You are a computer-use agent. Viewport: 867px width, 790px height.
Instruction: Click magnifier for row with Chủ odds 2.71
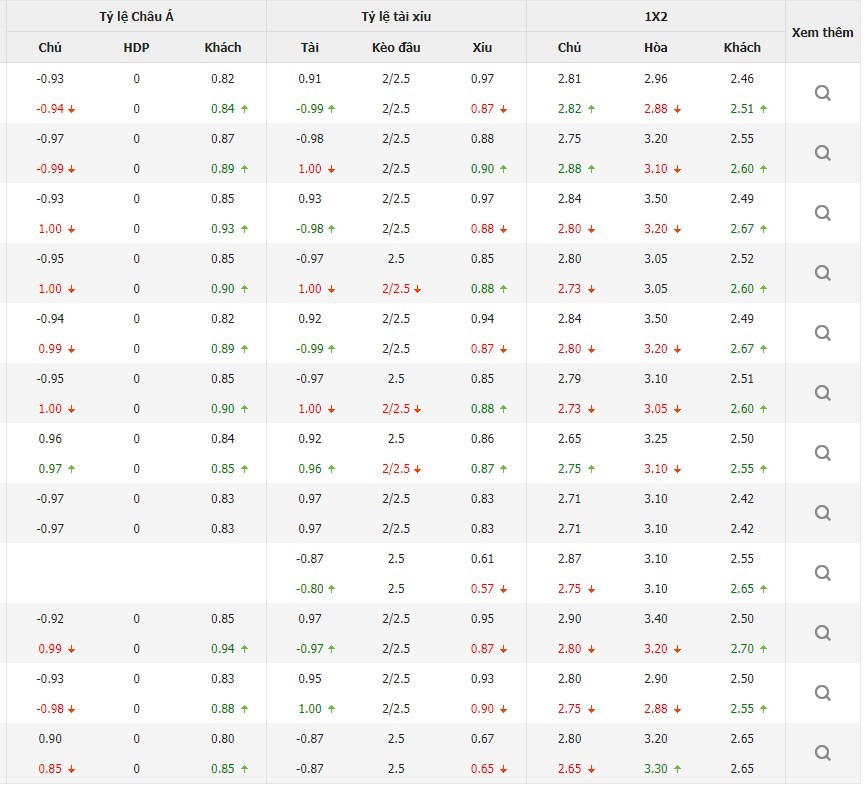point(822,513)
